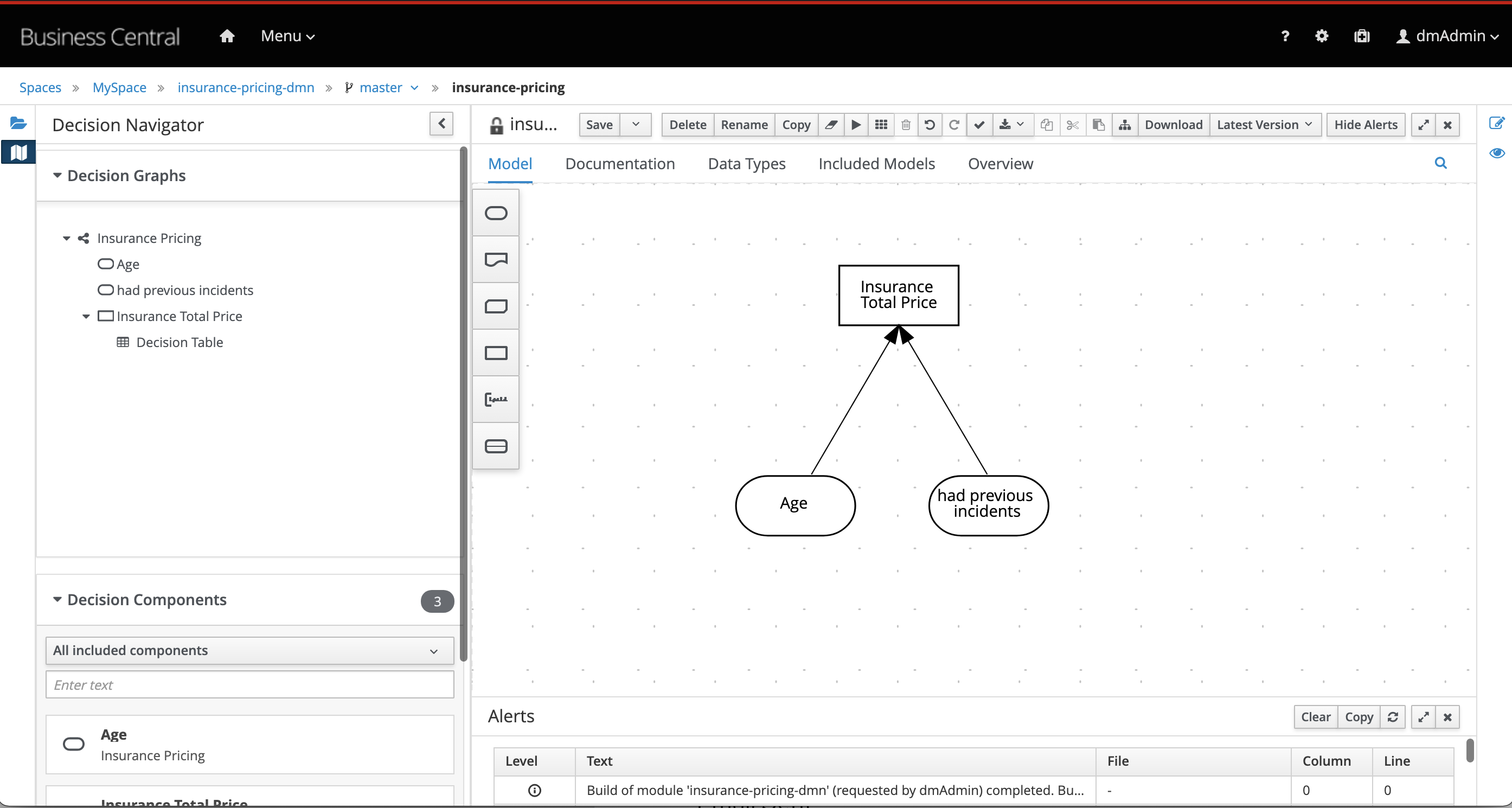This screenshot has height=808, width=1512.
Task: Click the undo toolbar icon
Action: (930, 125)
